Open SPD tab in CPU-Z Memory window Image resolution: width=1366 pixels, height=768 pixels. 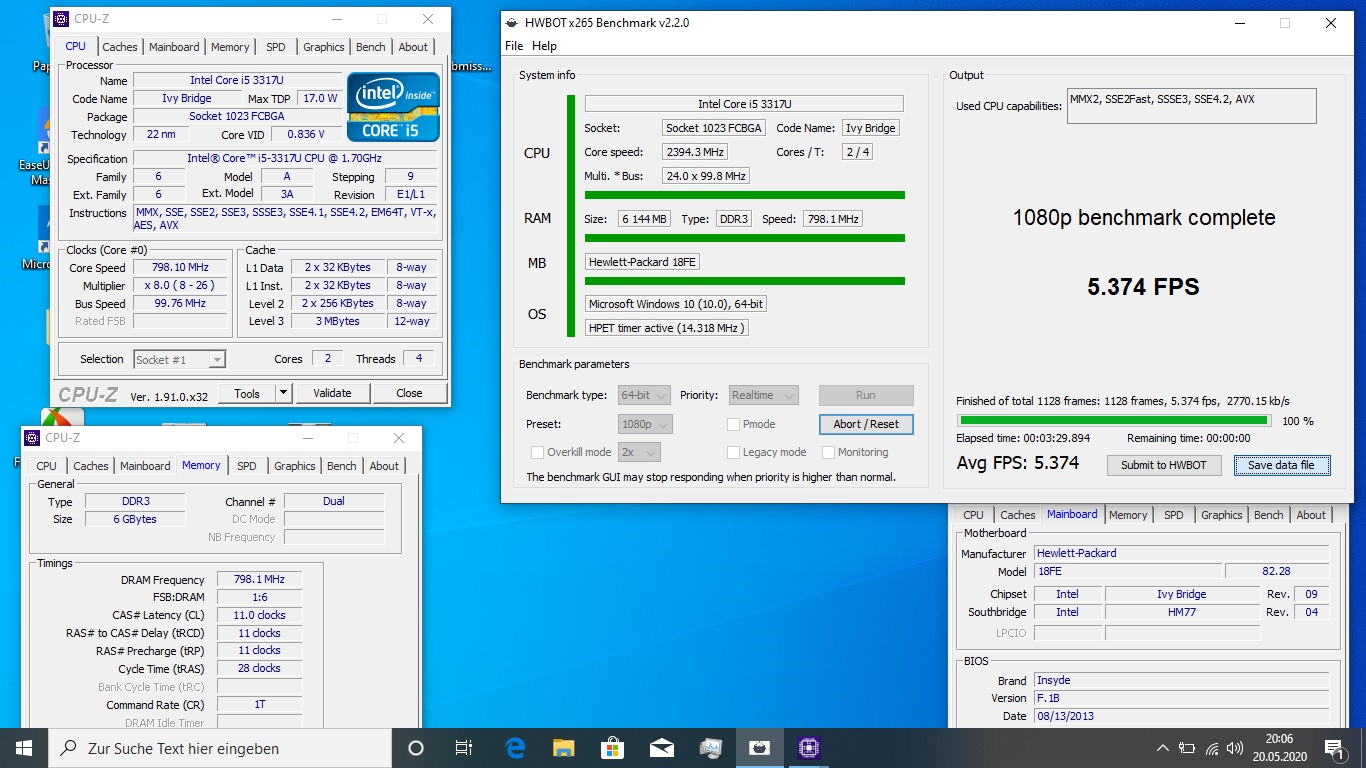click(247, 466)
